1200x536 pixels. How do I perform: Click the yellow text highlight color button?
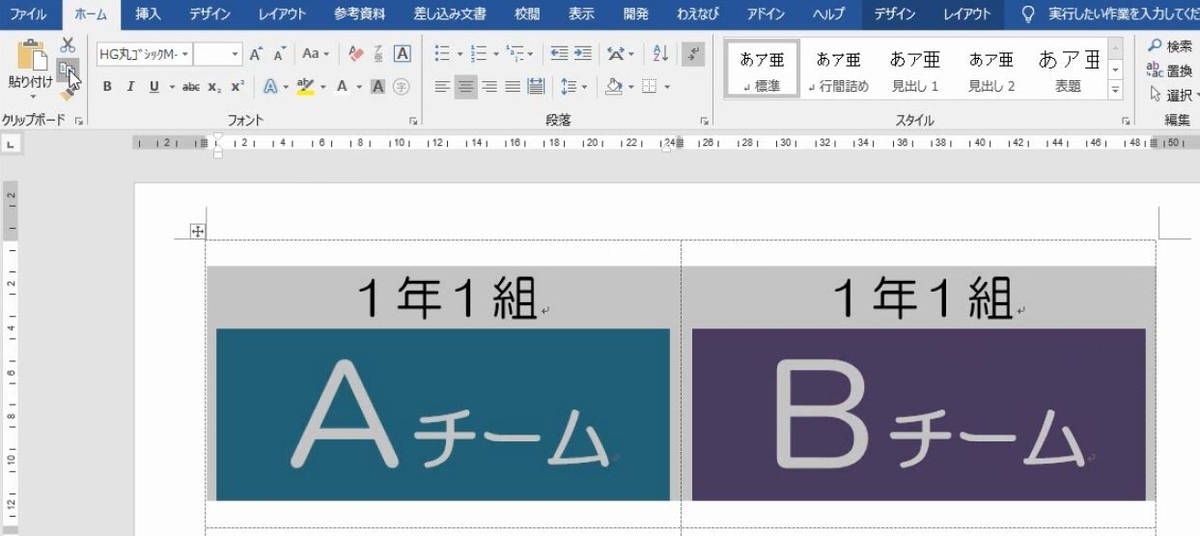tap(306, 87)
